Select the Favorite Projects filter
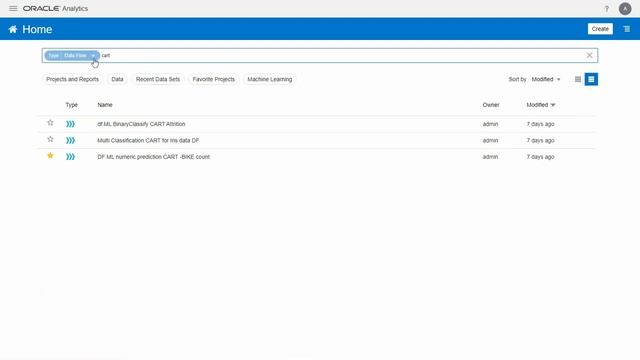 [213, 79]
